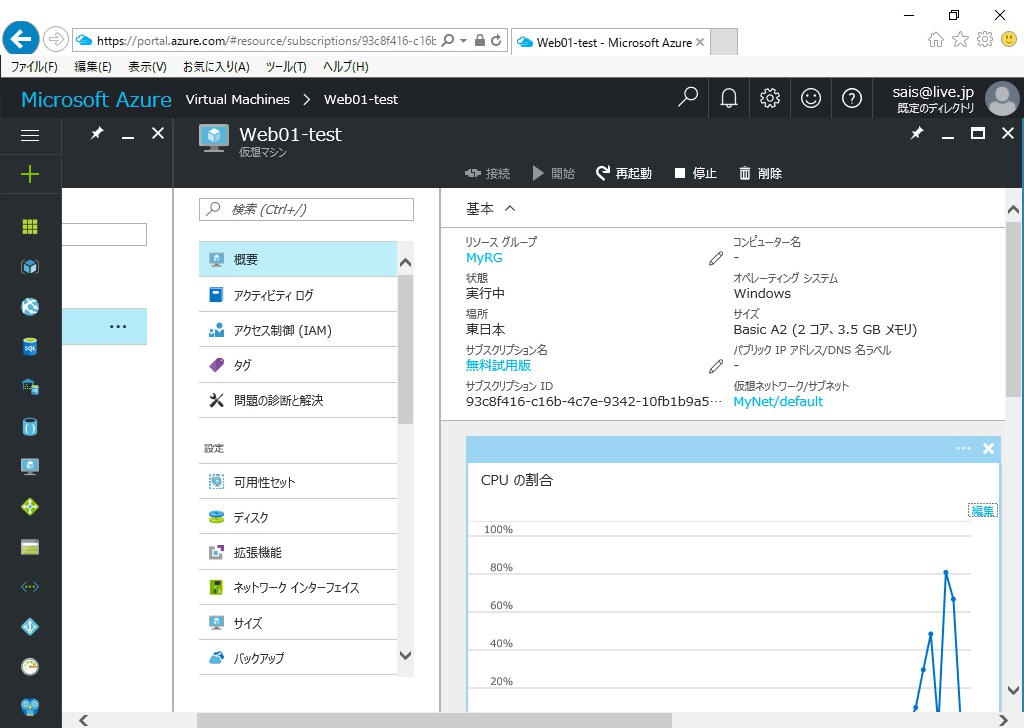Open the dashboard grid icon in sidebar

pyautogui.click(x=30, y=227)
